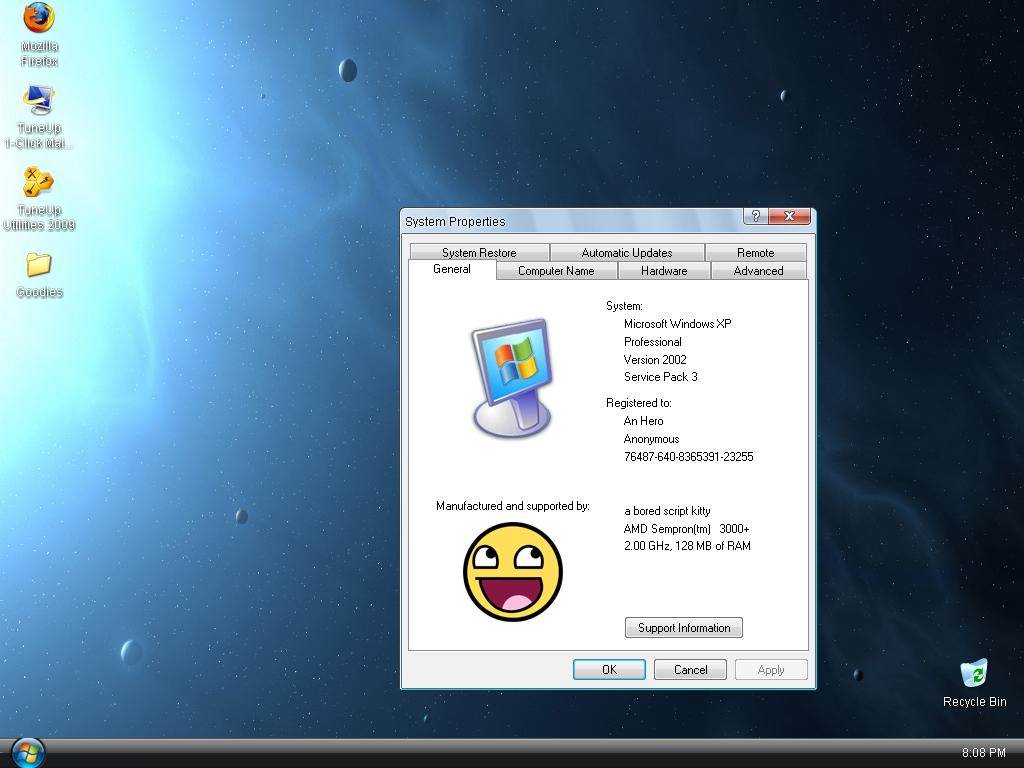Select the Goodies folder icon
This screenshot has width=1024, height=768.
point(39,275)
